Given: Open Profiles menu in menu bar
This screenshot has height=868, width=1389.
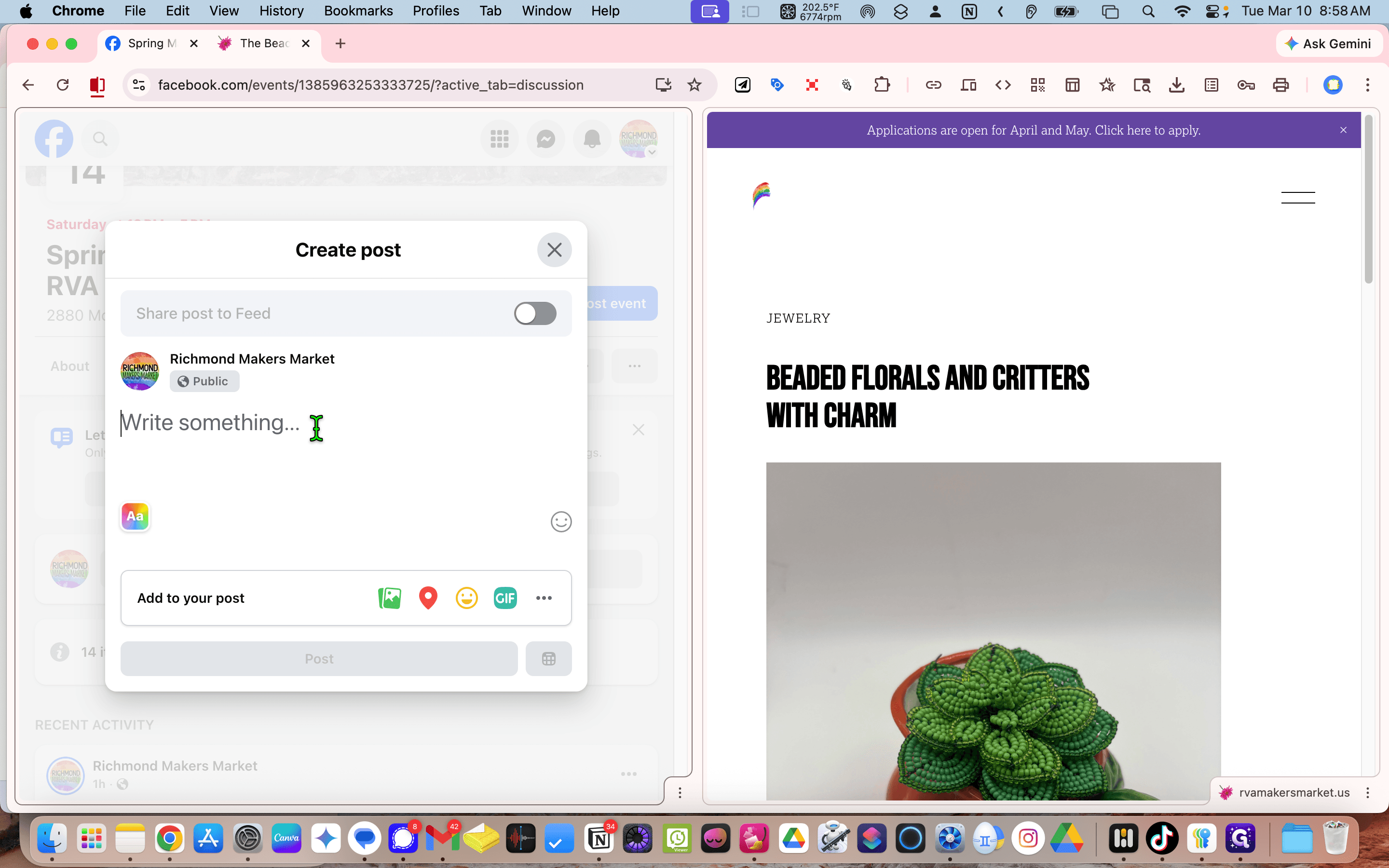Looking at the screenshot, I should 436,11.
